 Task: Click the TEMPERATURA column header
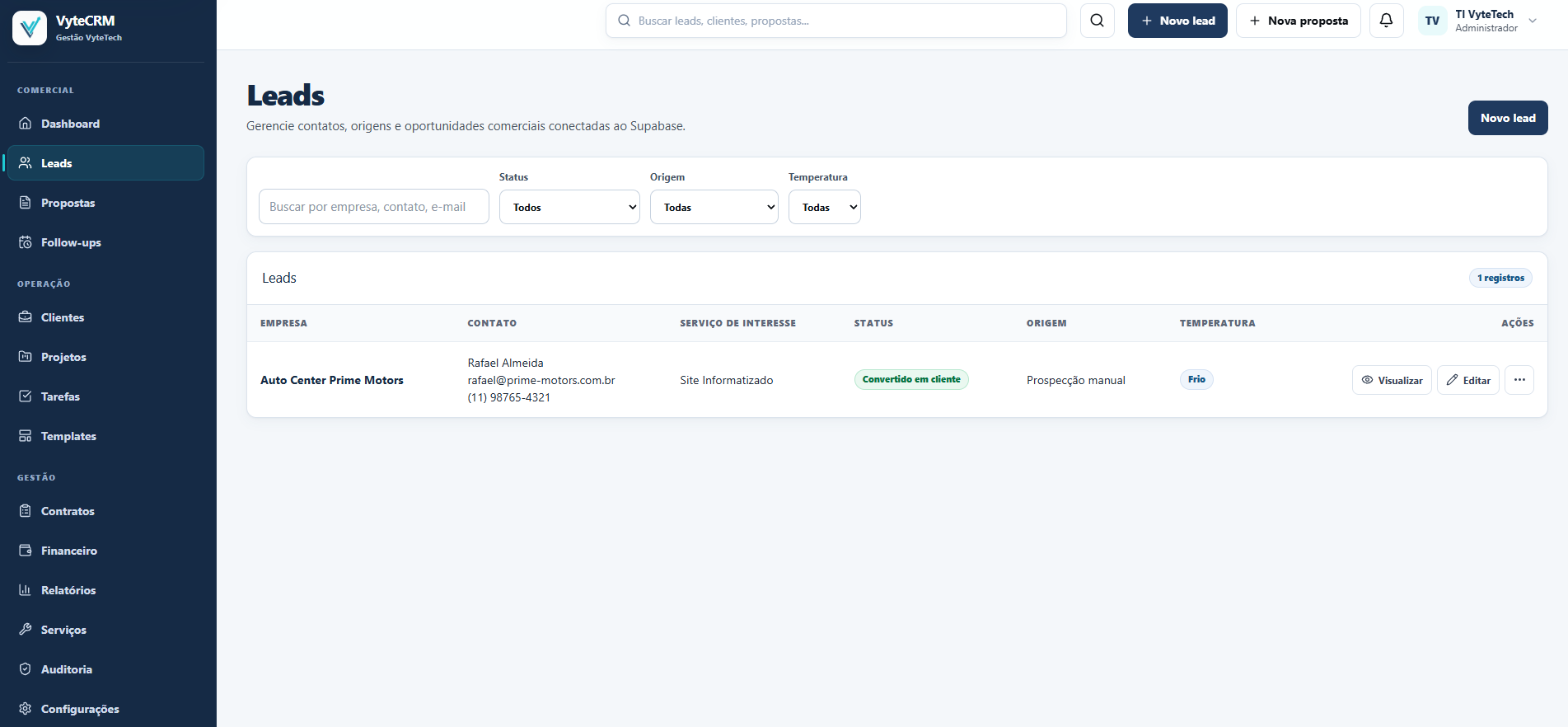1218,323
